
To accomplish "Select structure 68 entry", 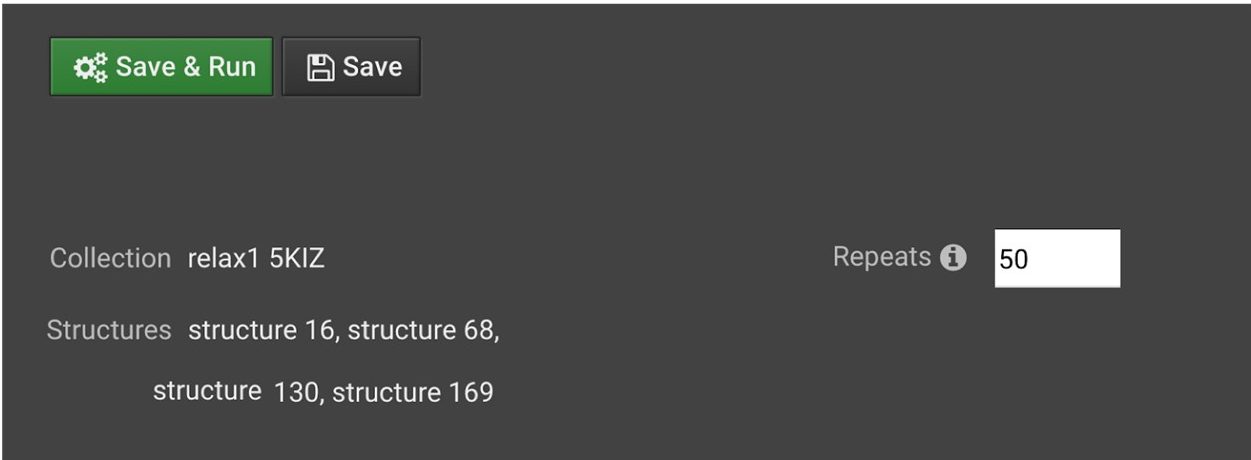I will tap(423, 330).
